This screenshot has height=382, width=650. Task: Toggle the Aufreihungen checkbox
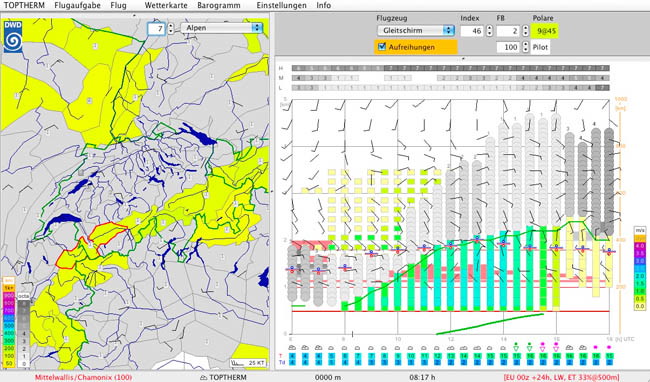(x=382, y=47)
